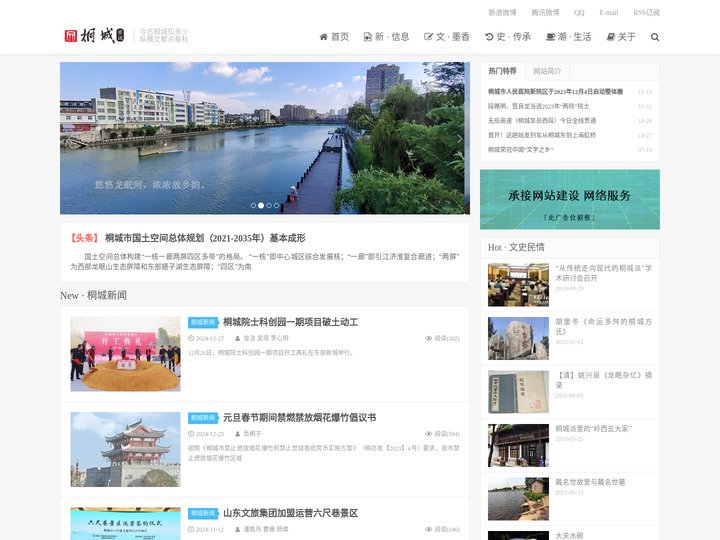The image size is (720, 540).
Task: Open 桐城院士科创园一期项目破土动工 title
Action: point(290,322)
